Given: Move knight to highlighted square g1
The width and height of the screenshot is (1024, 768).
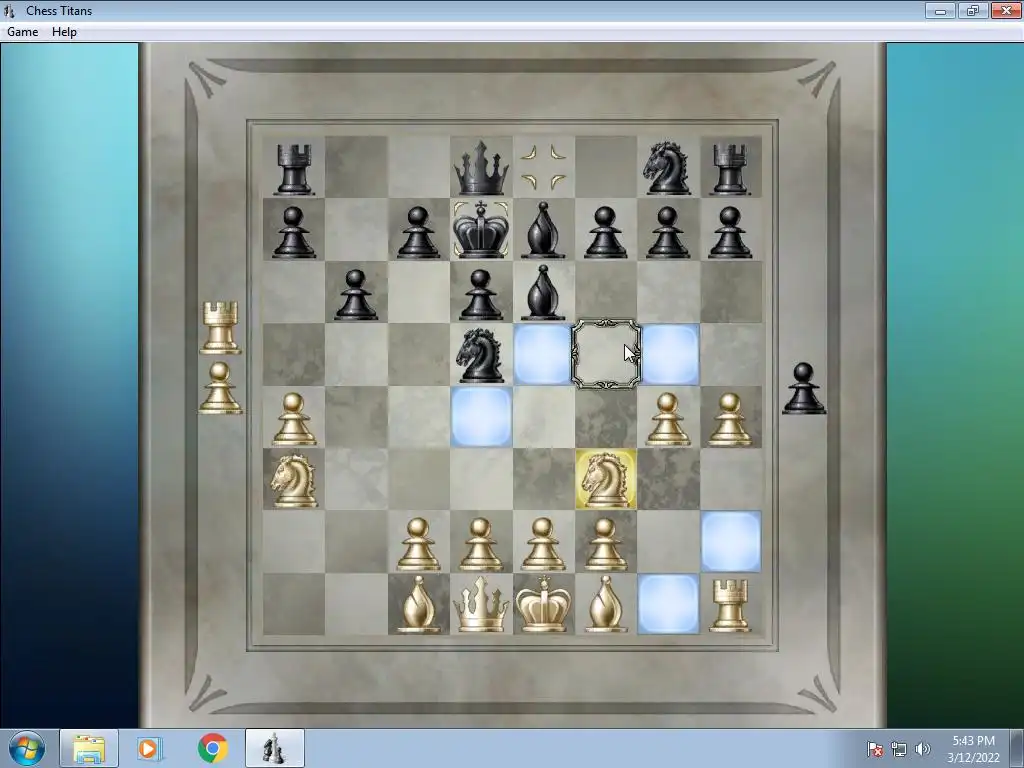Looking at the screenshot, I should coord(668,604).
